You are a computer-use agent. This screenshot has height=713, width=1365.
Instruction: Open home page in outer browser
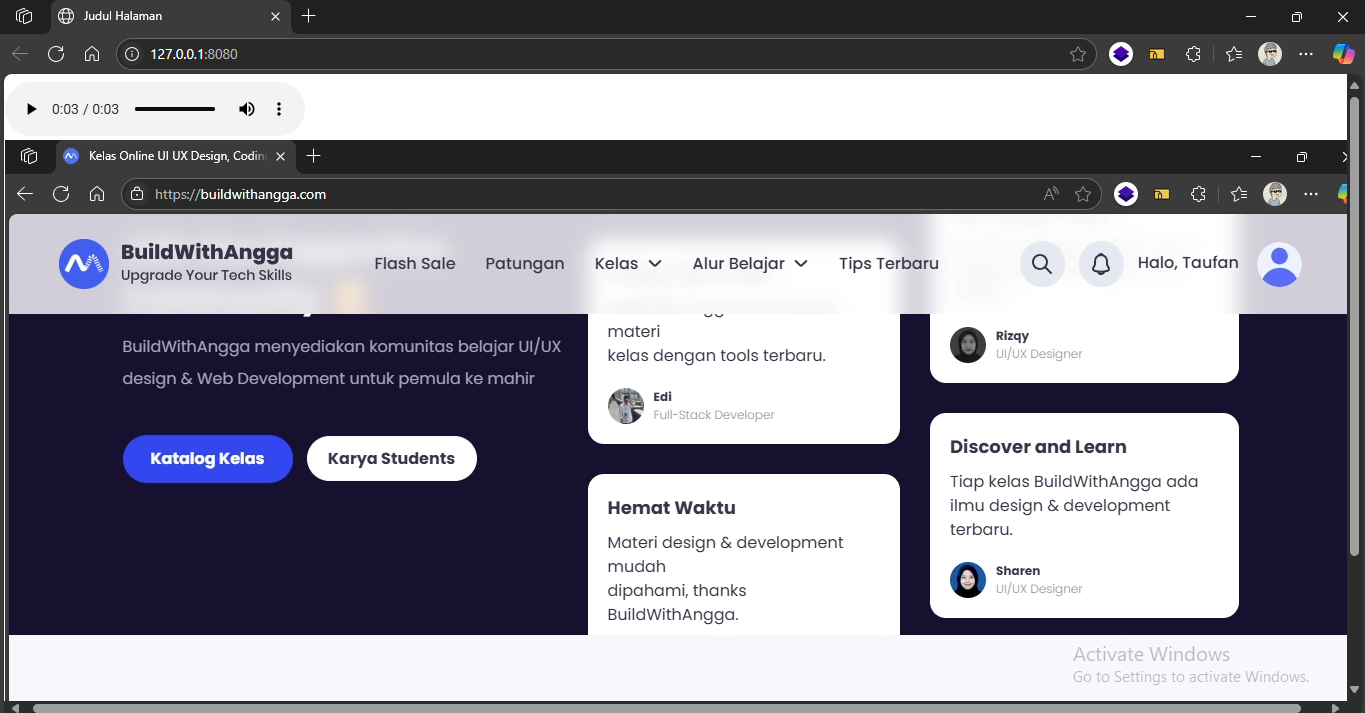pos(92,54)
